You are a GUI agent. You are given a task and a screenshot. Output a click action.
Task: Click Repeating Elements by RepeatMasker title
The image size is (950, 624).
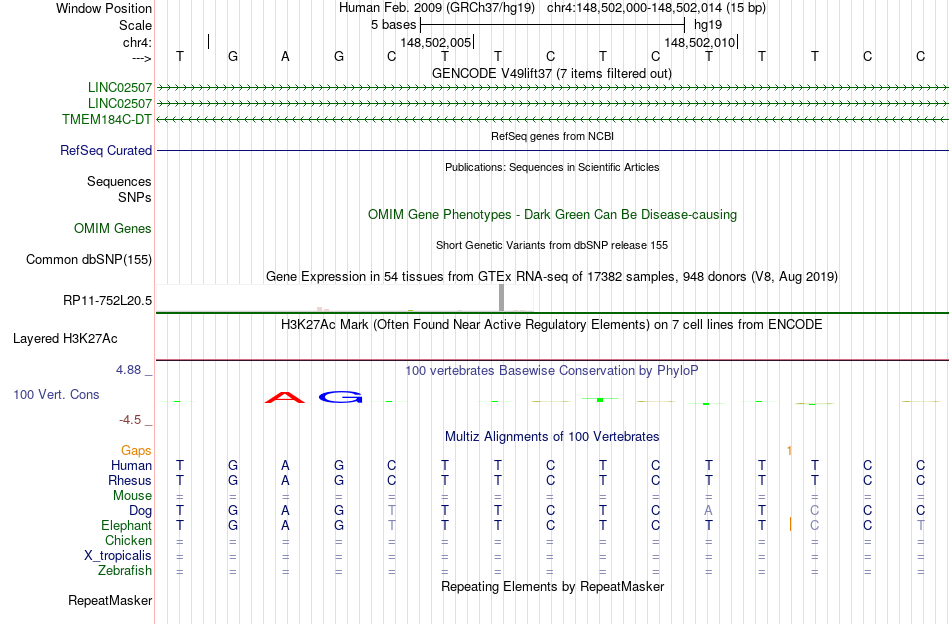coord(553,586)
